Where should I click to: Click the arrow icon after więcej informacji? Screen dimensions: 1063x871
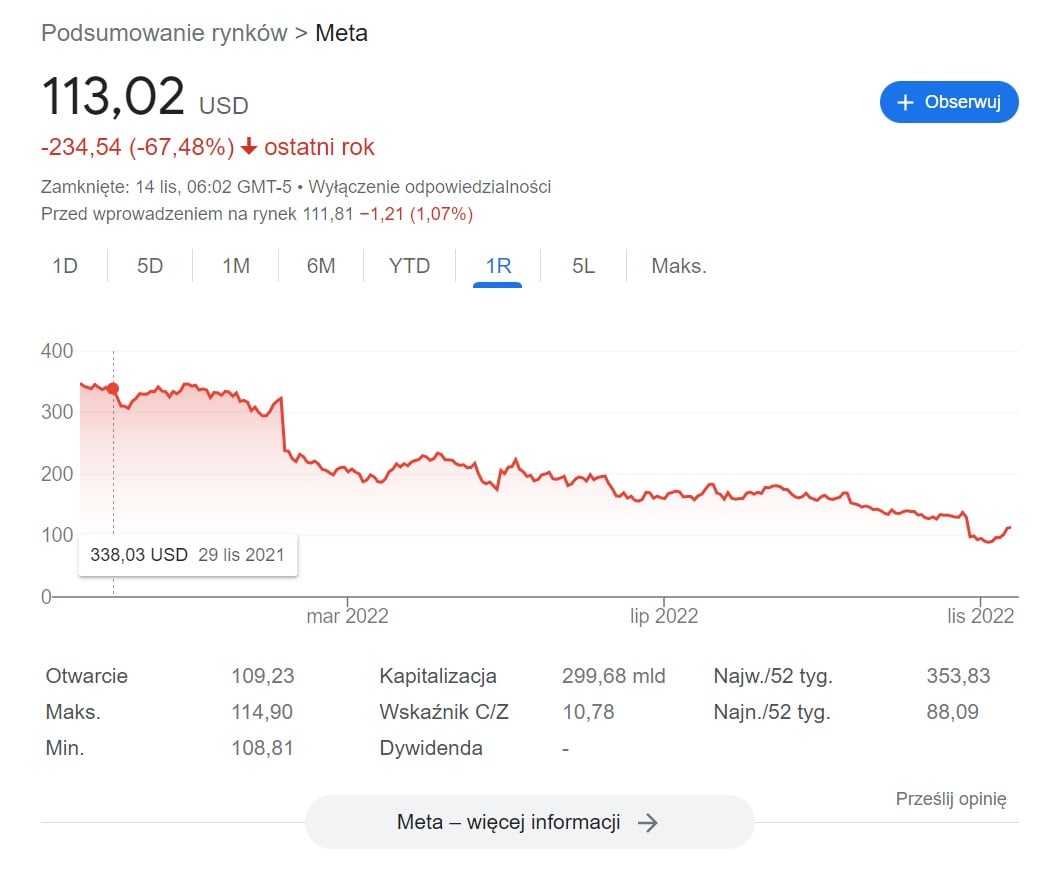[648, 822]
